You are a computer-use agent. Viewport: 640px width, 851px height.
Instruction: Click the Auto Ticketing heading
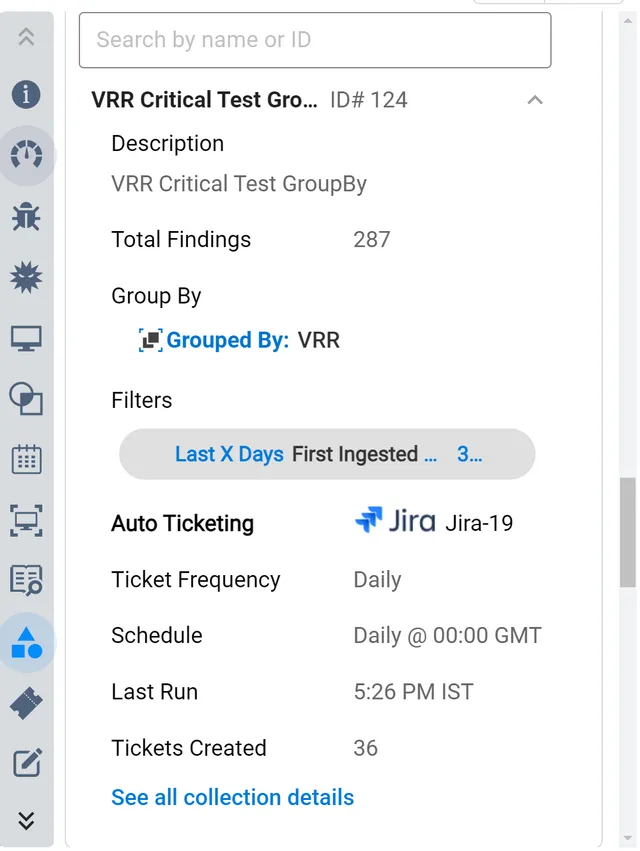pos(182,524)
